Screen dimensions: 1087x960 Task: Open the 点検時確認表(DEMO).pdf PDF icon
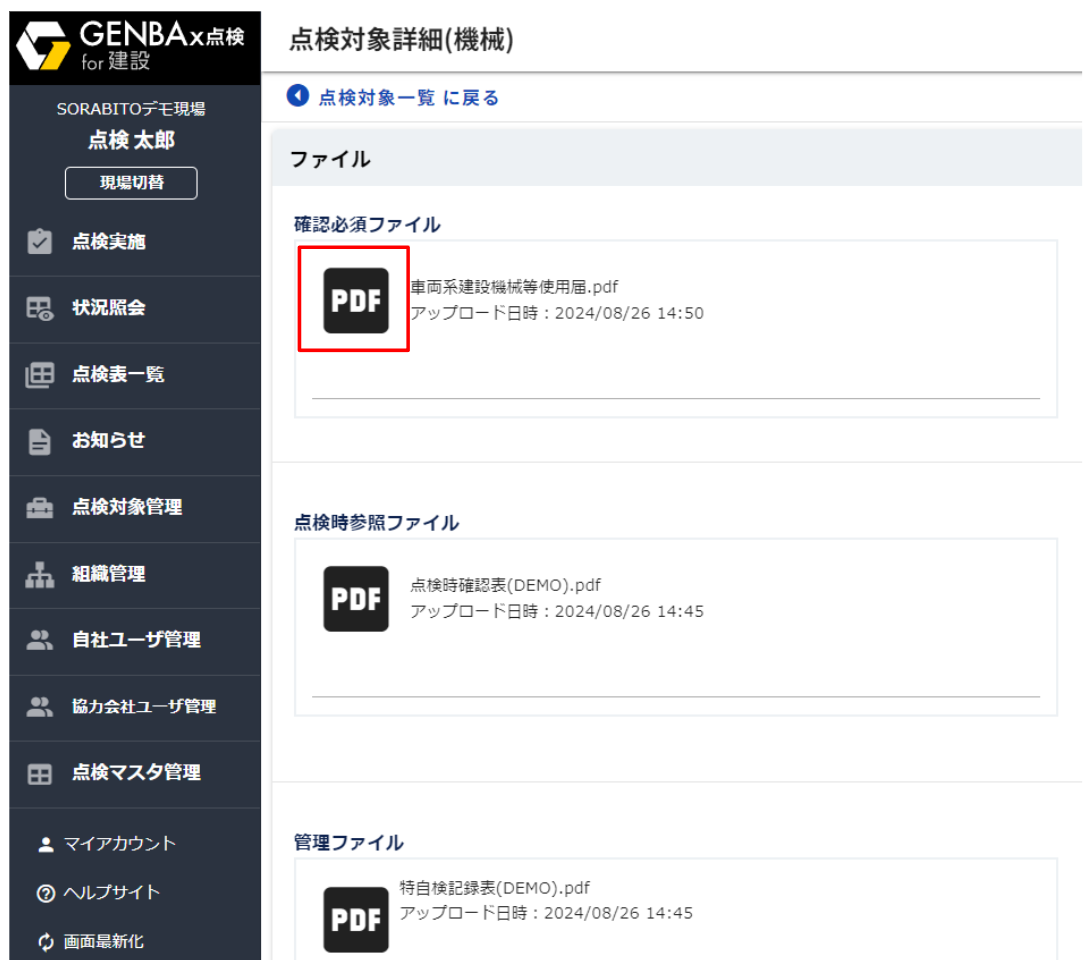[x=355, y=598]
